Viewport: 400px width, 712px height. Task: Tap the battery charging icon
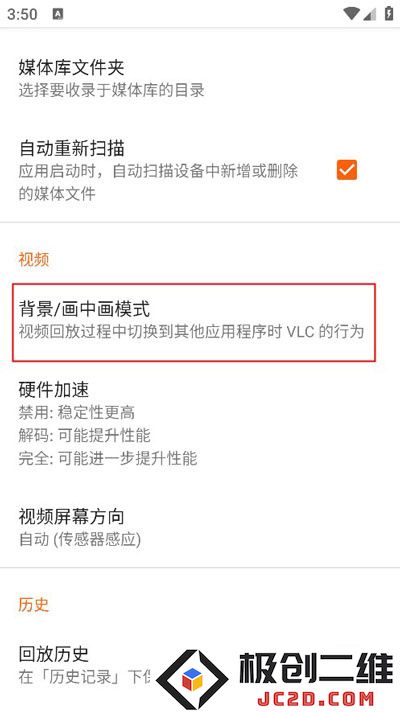[x=389, y=14]
